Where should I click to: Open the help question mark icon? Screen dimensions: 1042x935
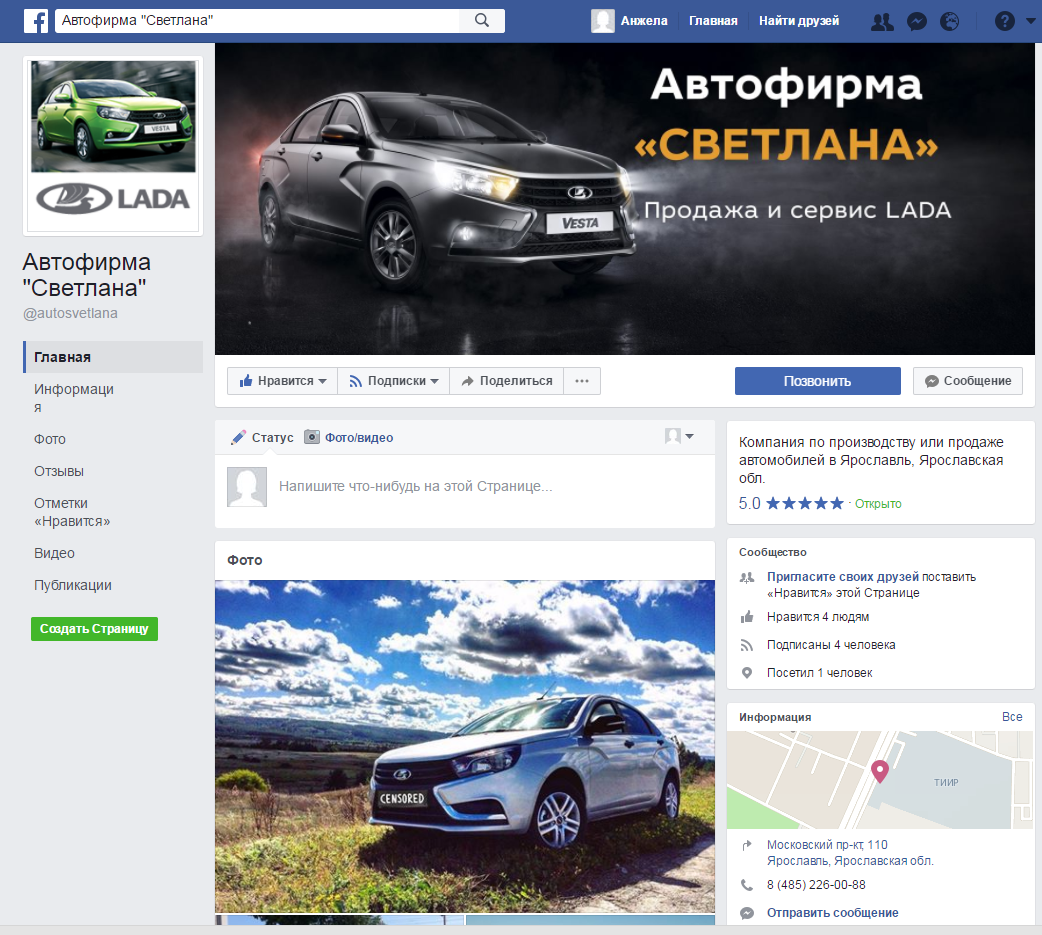tap(1004, 21)
